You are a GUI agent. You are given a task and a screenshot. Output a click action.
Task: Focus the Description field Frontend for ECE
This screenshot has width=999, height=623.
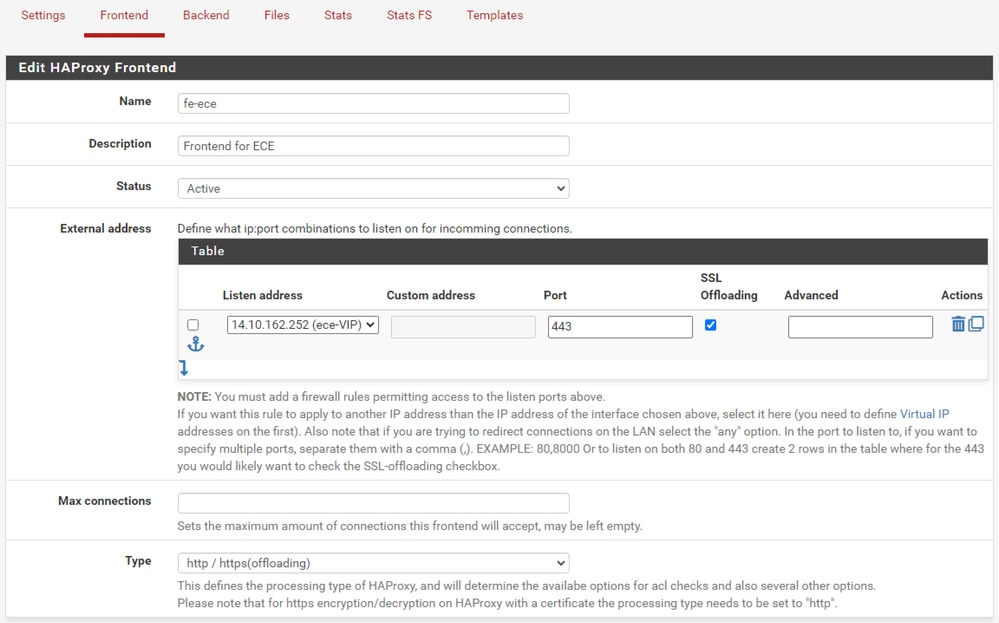[373, 146]
